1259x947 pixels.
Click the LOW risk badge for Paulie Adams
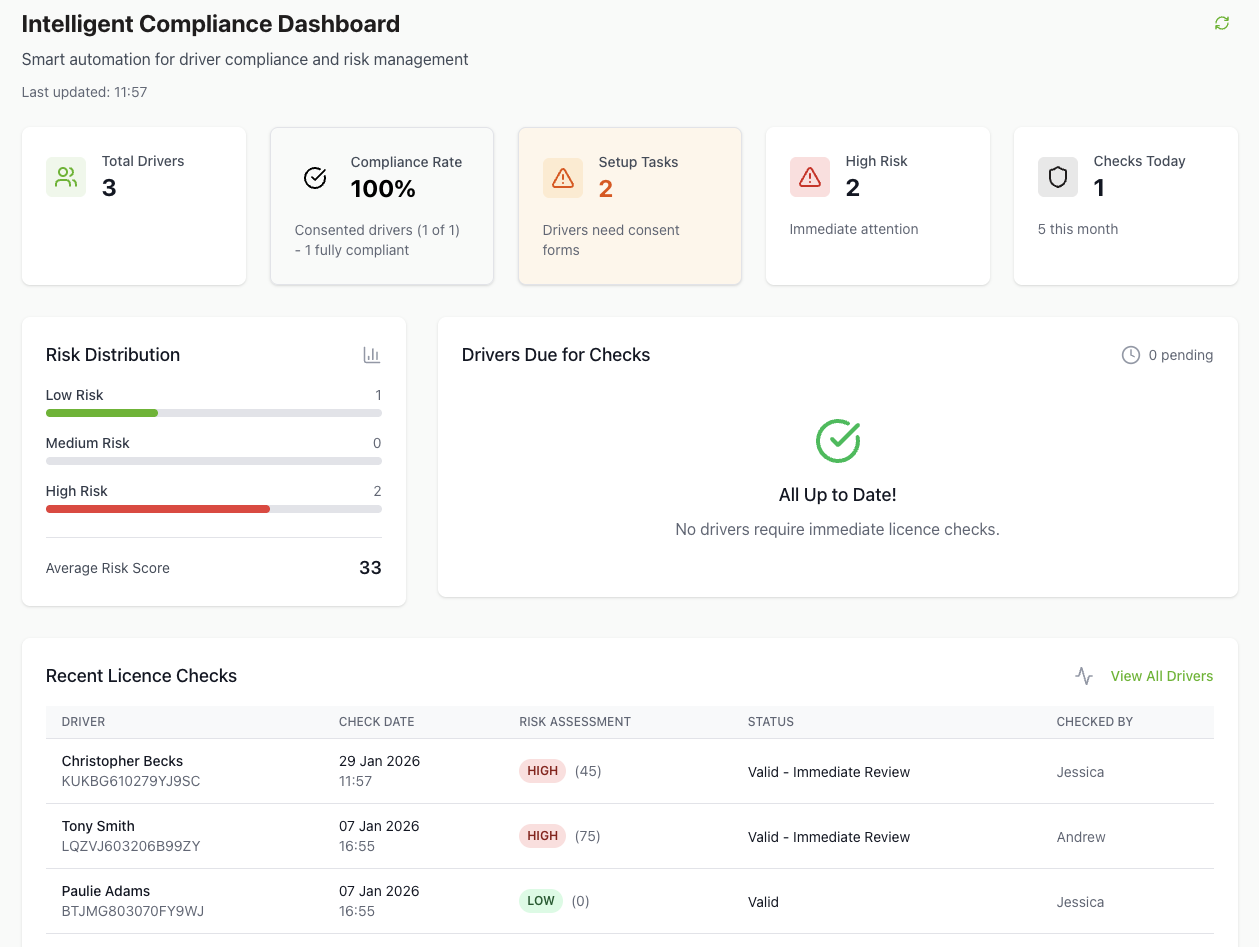point(540,900)
